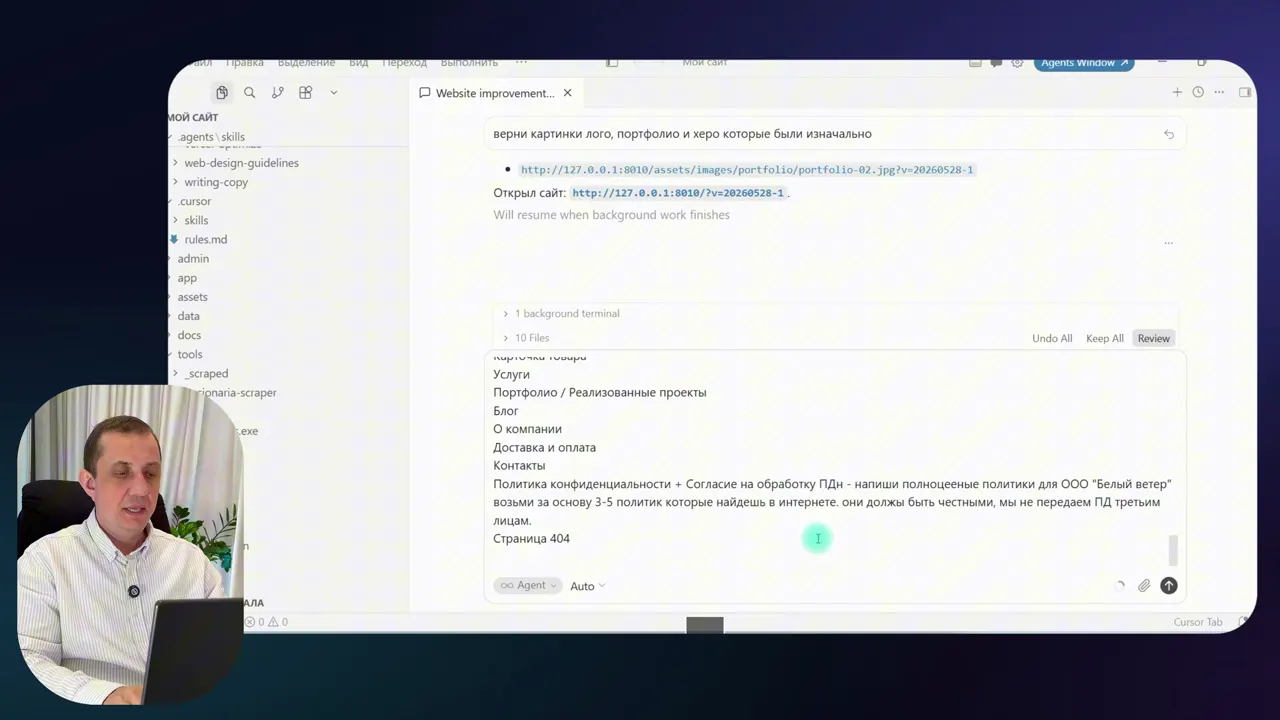Open the Extensions blocks icon
Viewport: 1280px width, 720px height.
[306, 93]
